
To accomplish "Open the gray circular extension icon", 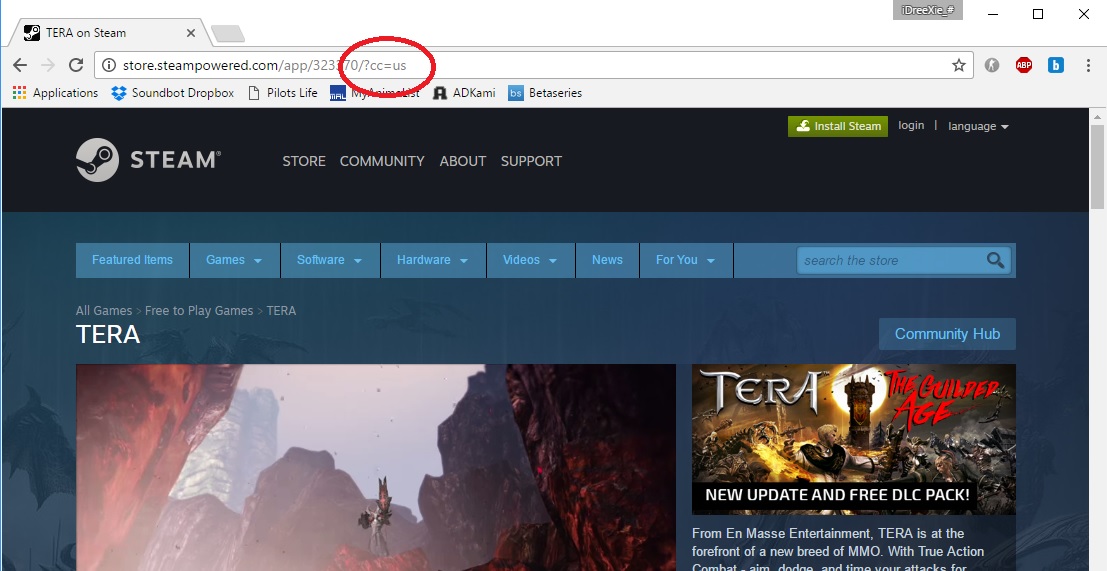I will pos(992,66).
